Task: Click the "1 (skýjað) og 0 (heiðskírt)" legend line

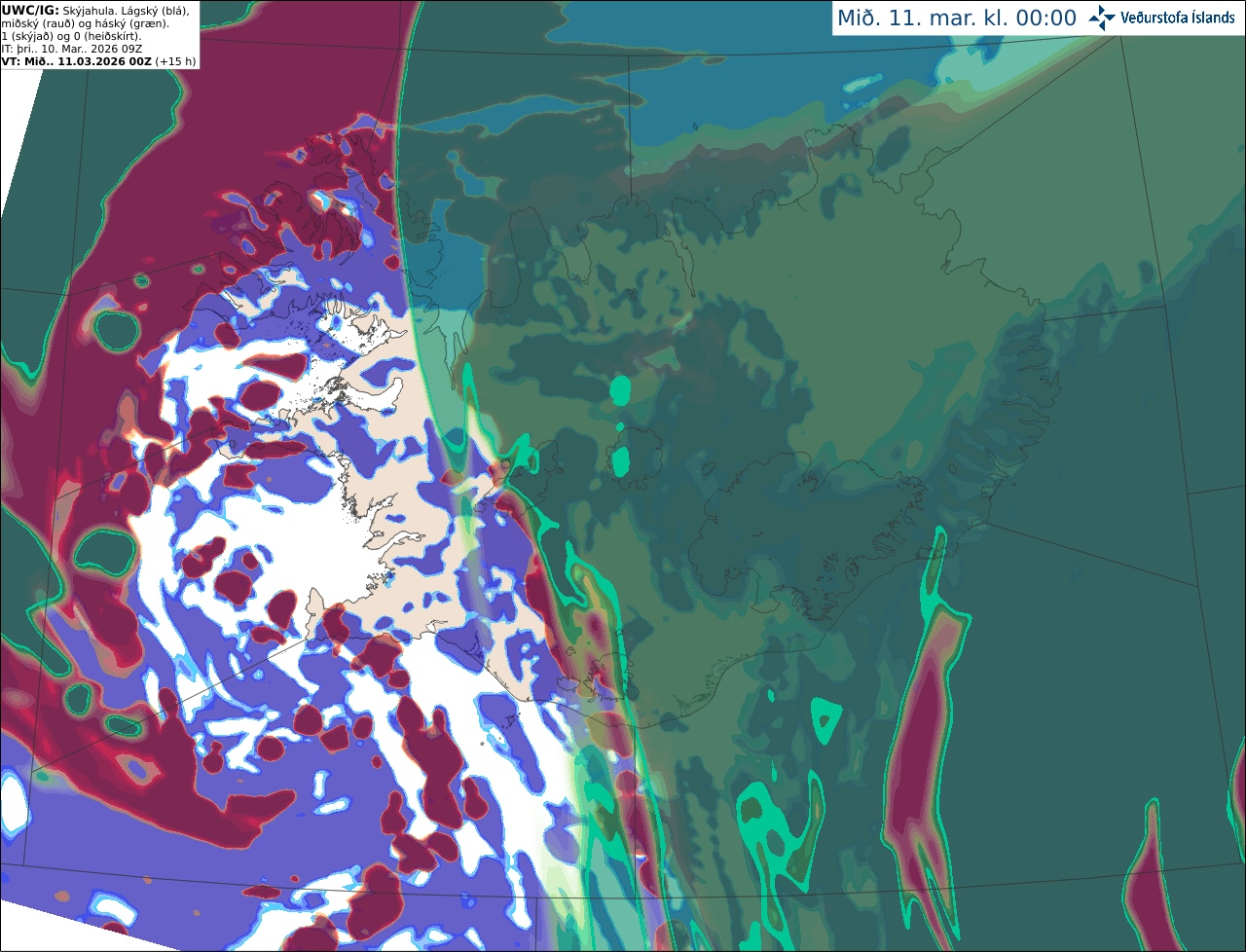Action: (71, 36)
